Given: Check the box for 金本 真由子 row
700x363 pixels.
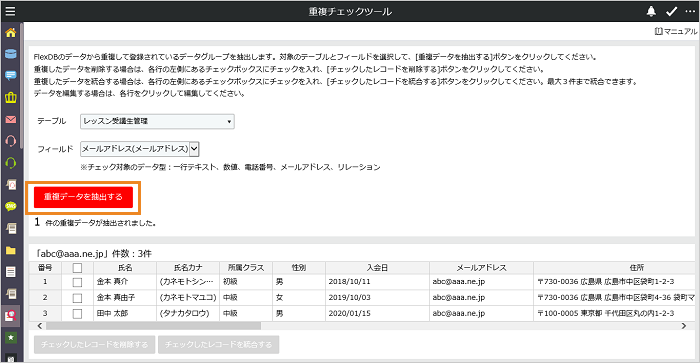Looking at the screenshot, I should [x=77, y=298].
